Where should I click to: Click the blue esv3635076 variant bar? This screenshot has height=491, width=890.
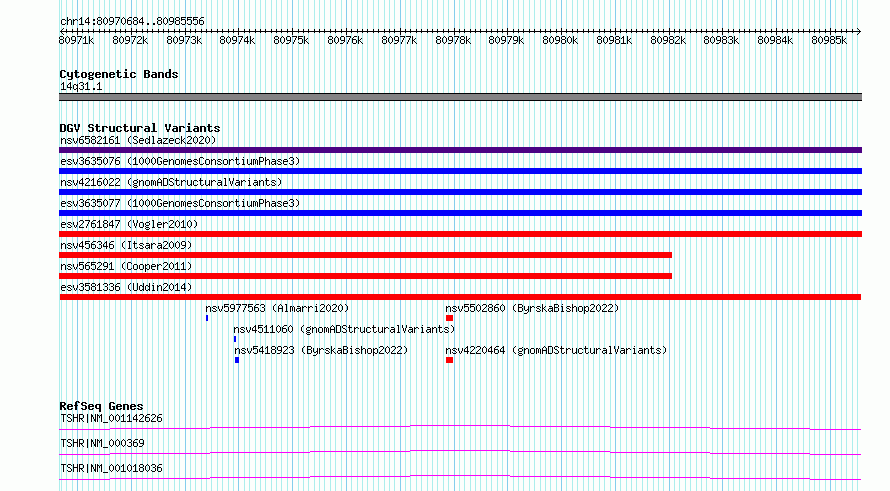460,171
